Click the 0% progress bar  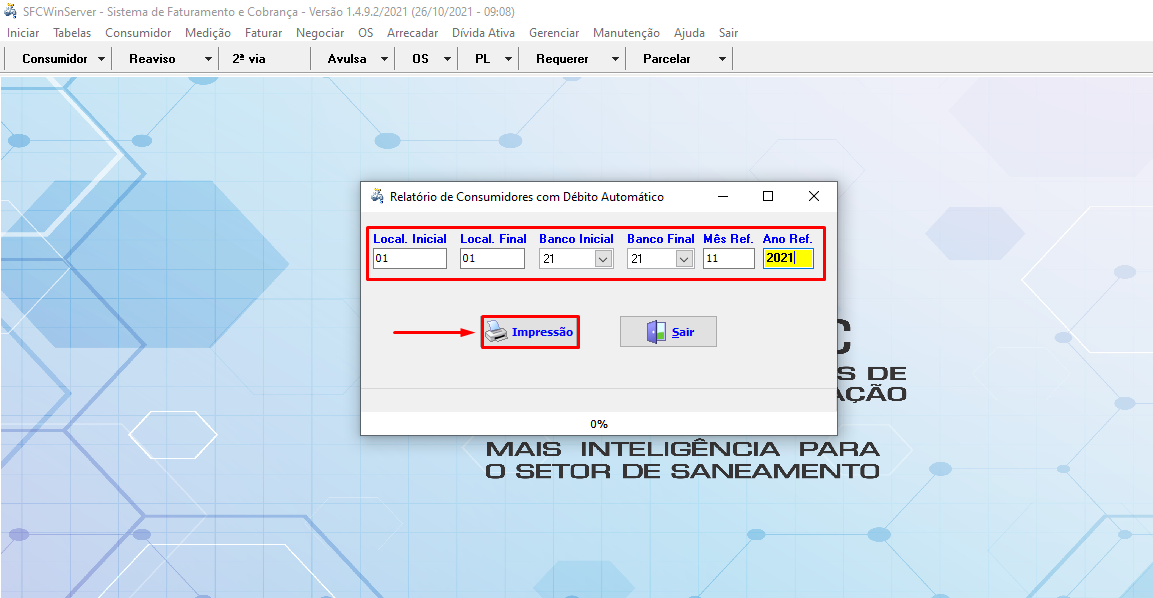pyautogui.click(x=597, y=422)
